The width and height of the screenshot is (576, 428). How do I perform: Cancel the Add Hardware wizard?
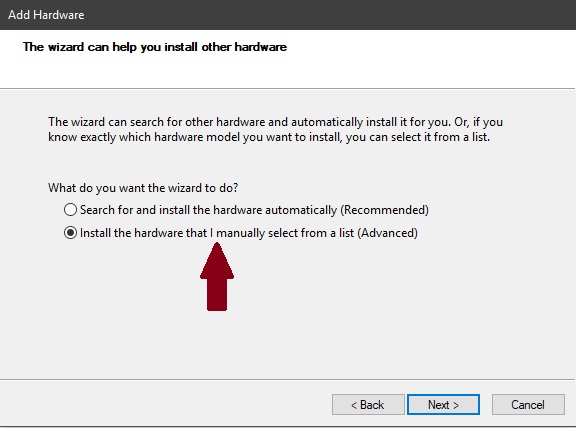coord(528,404)
